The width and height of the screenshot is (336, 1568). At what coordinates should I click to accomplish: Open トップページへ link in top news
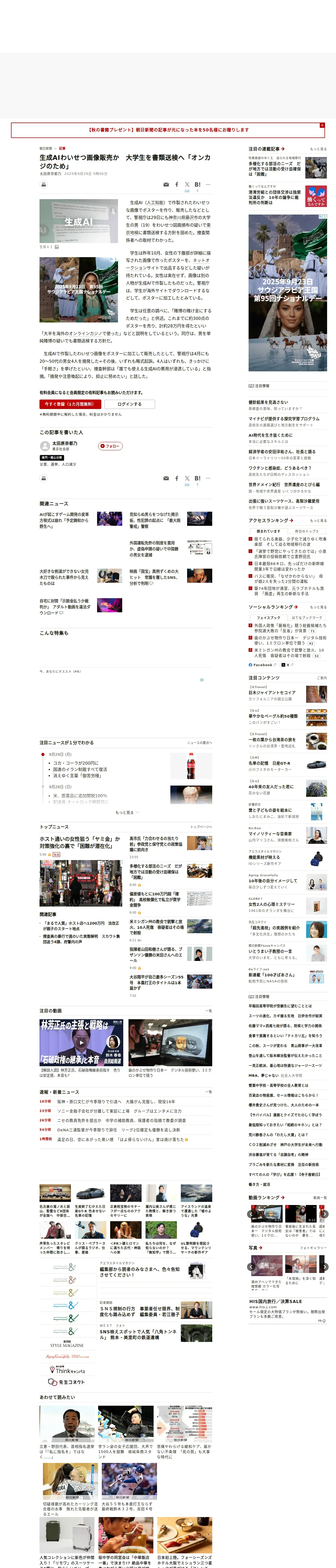201,827
